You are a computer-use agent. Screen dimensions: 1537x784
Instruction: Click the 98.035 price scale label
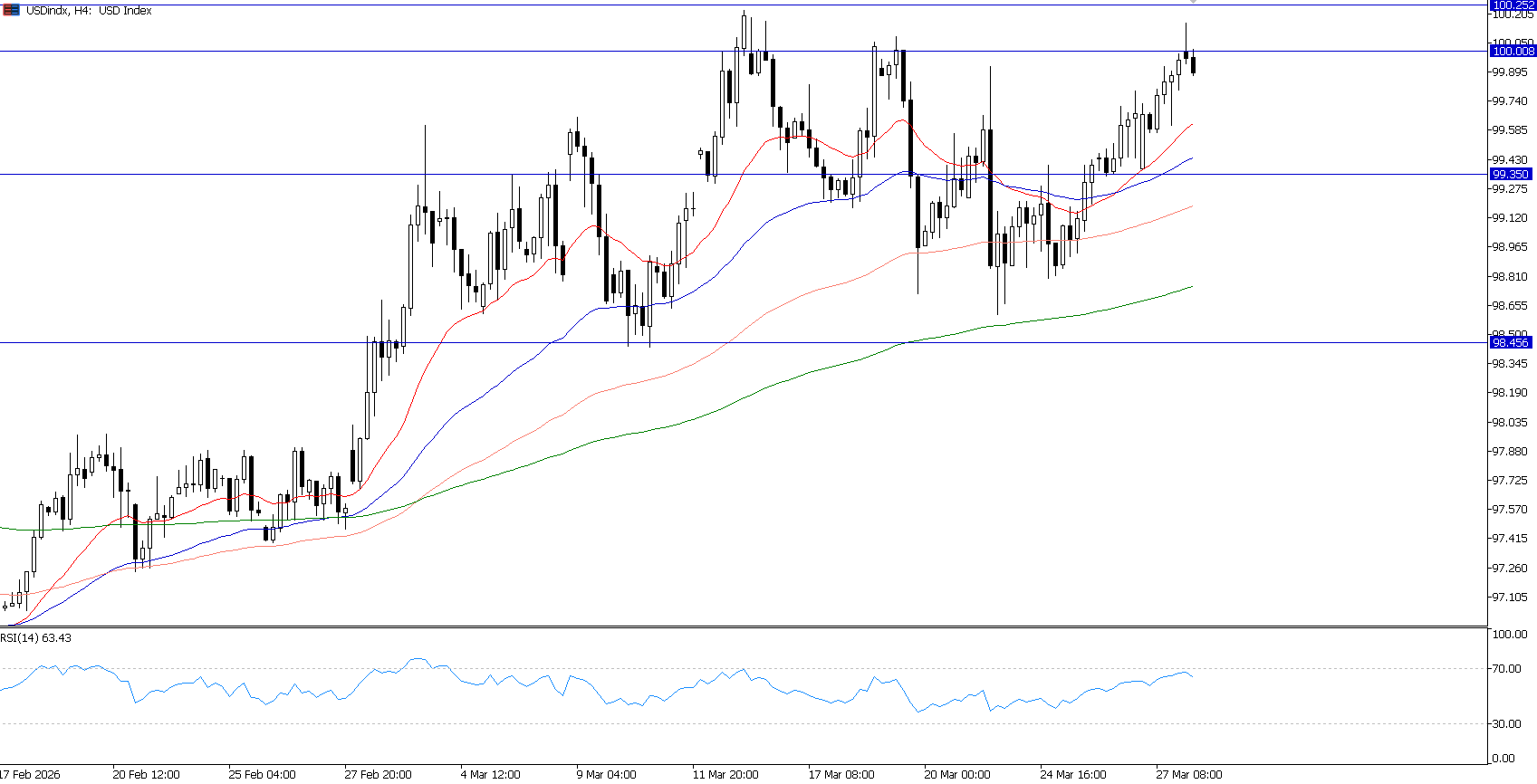pos(1510,423)
